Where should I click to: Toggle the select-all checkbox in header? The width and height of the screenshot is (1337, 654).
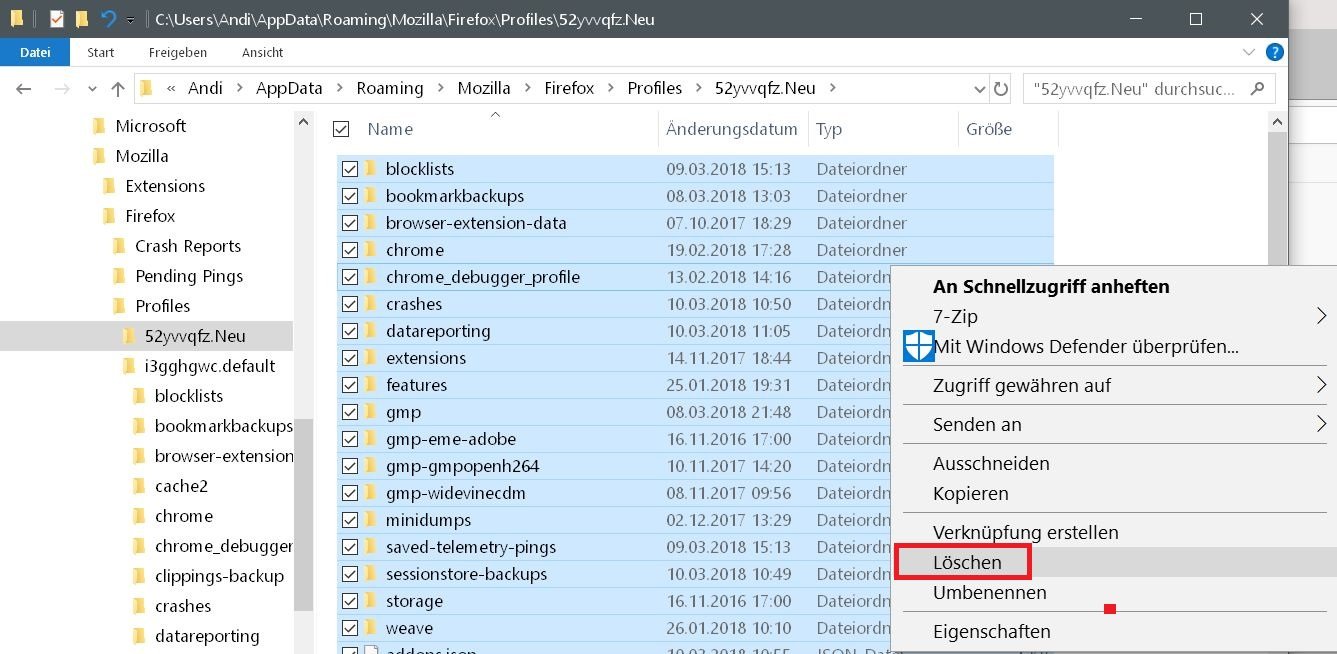tap(341, 129)
